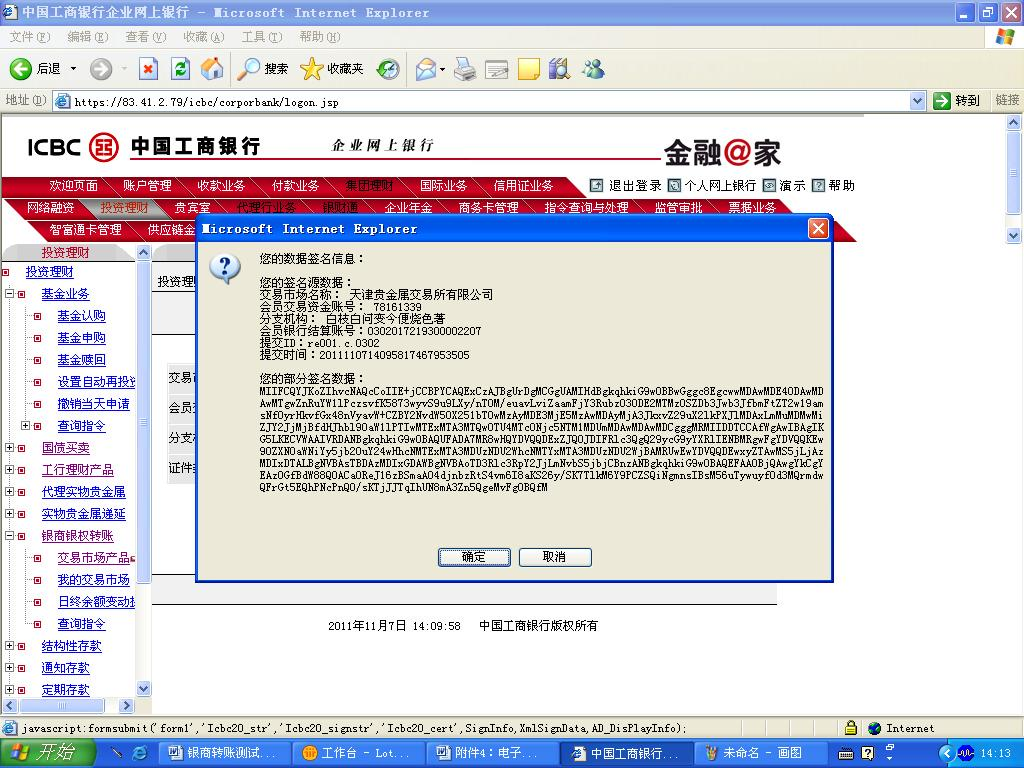Click the Home page icon
1024x768 pixels.
tap(212, 69)
